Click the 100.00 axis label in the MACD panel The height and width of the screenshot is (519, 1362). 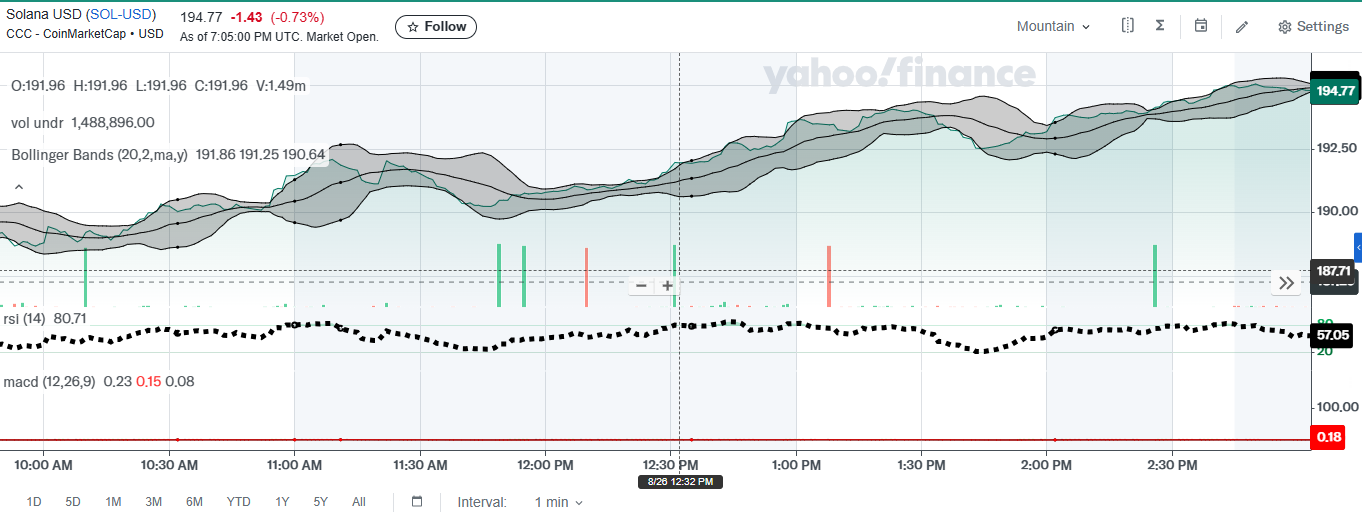pyautogui.click(x=1338, y=407)
